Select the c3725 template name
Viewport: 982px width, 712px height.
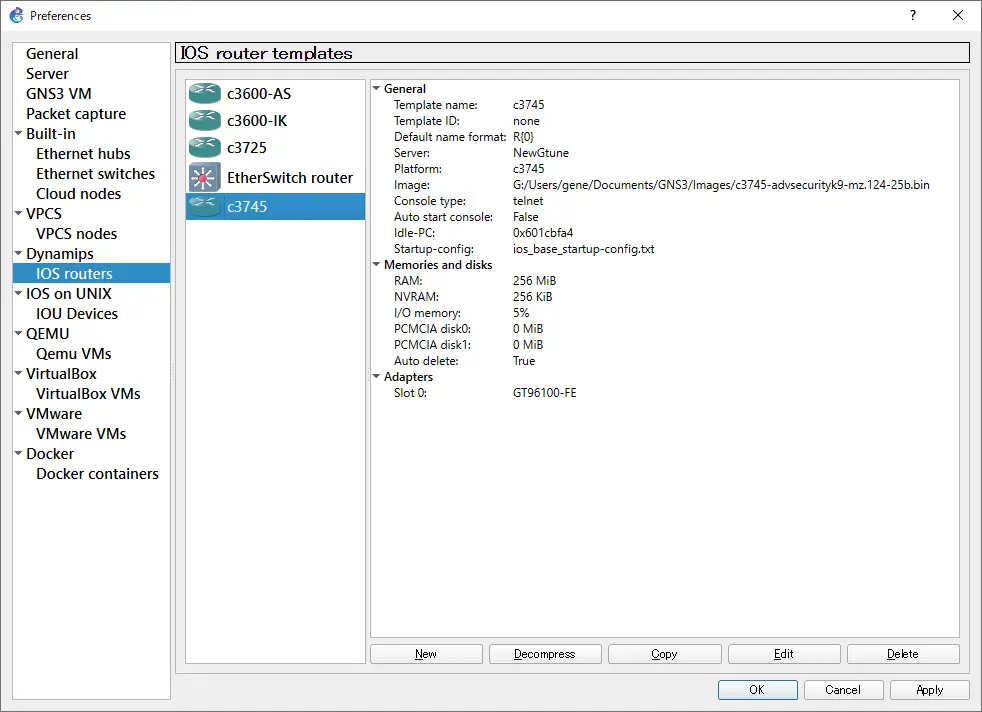[247, 148]
